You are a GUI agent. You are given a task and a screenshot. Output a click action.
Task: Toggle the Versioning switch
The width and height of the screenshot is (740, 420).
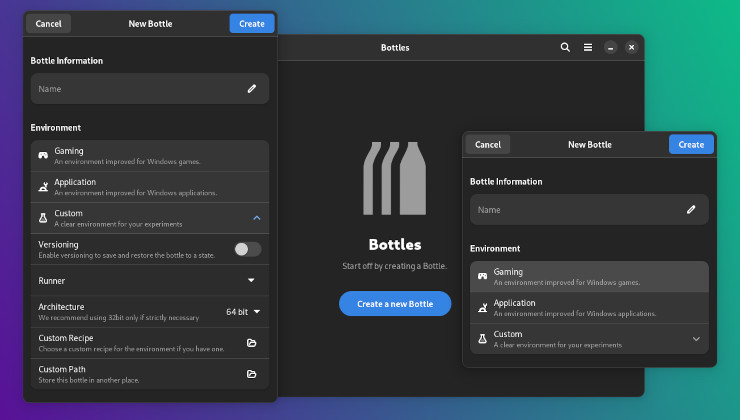(247, 249)
